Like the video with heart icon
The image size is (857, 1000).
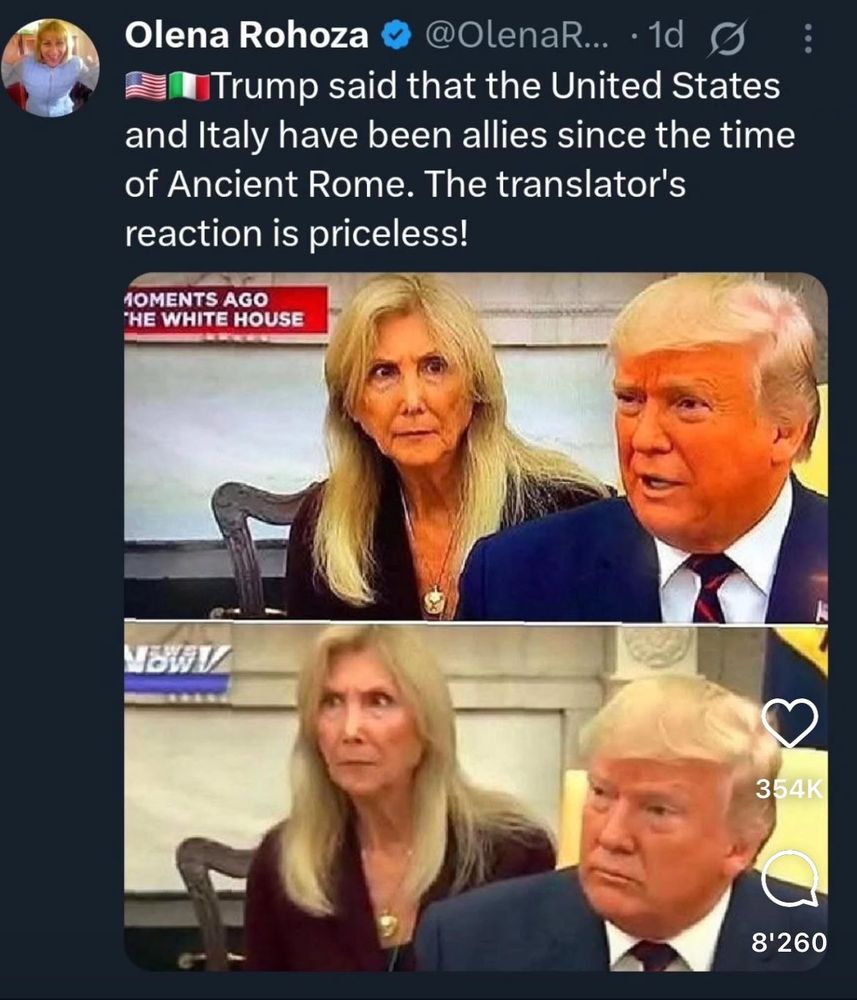point(789,723)
